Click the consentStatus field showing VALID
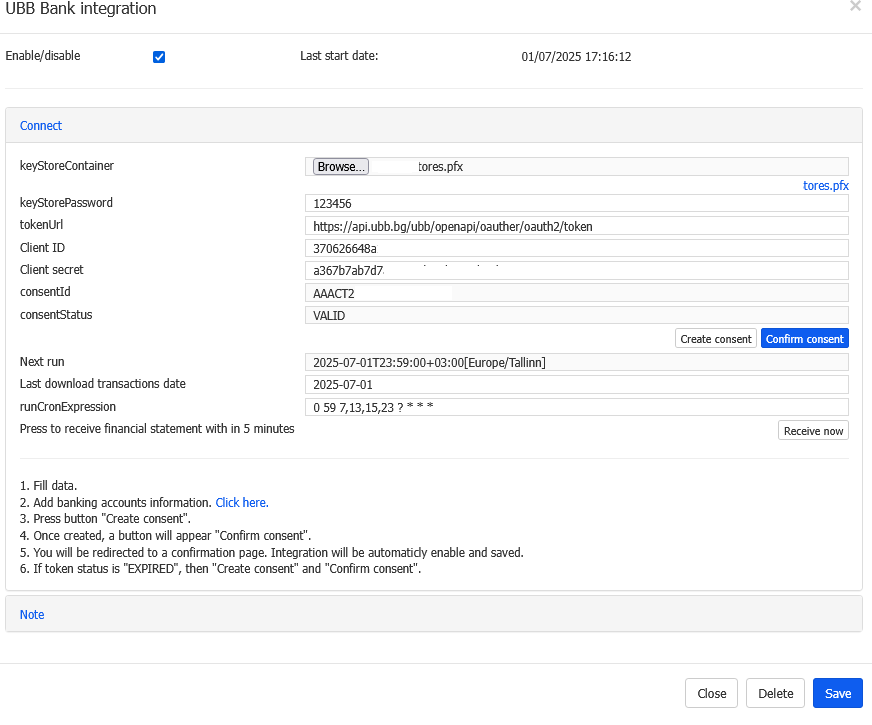 tap(577, 315)
